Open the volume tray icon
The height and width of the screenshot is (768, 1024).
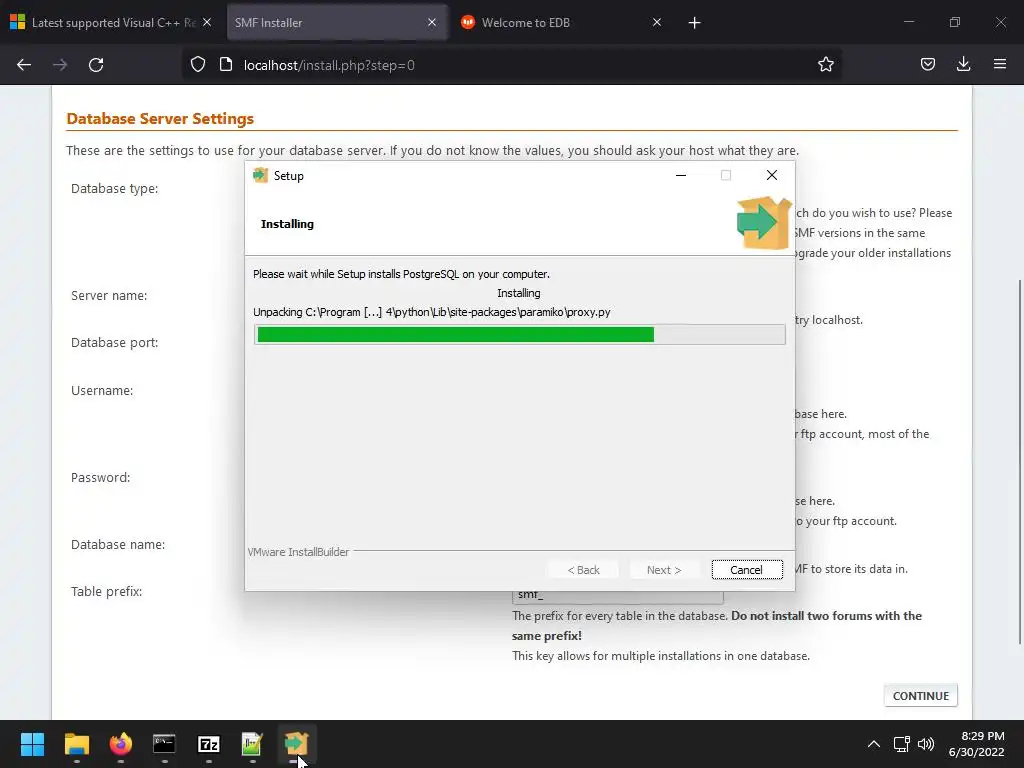[926, 744]
